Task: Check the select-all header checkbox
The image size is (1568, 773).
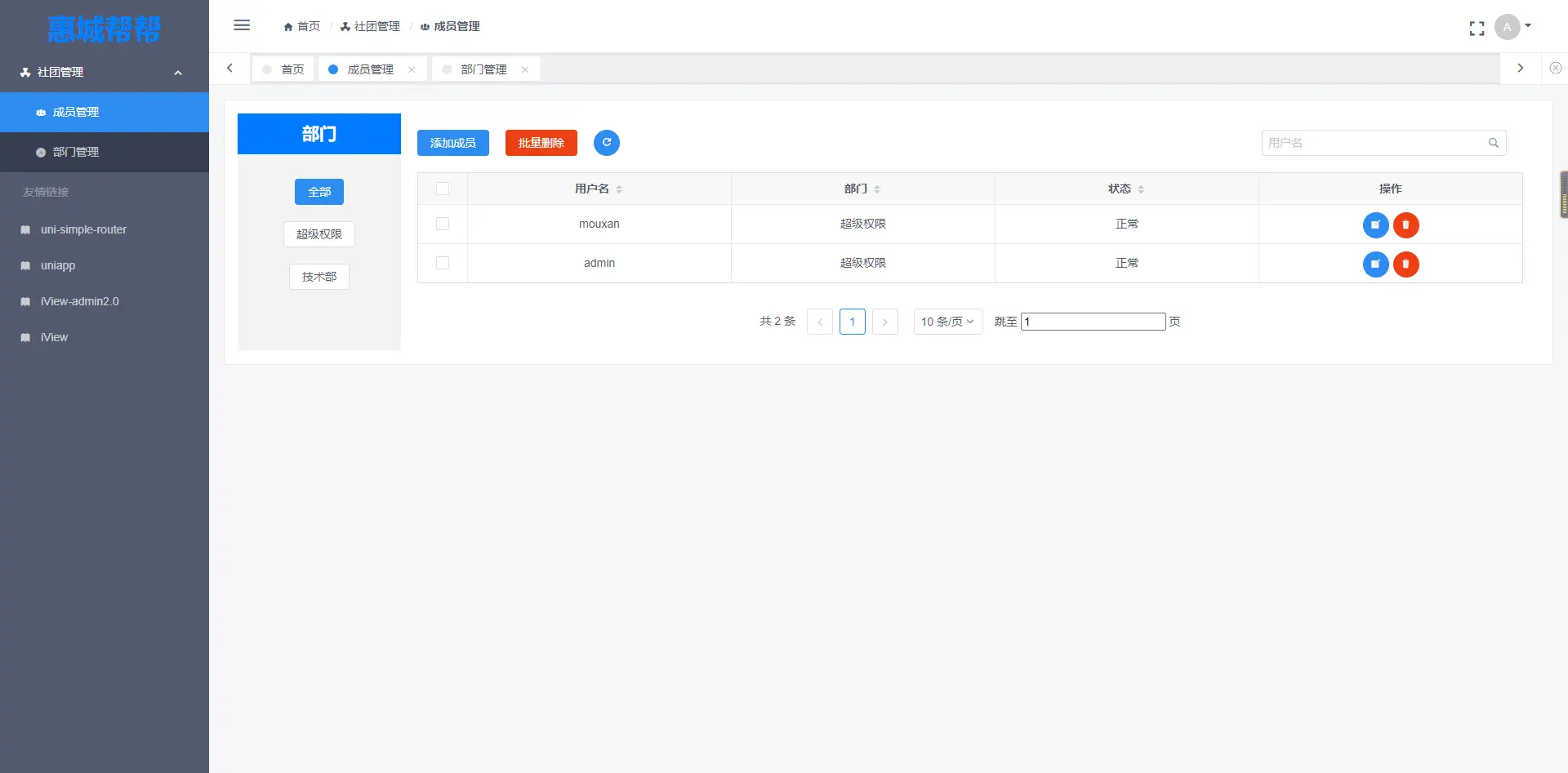Action: coord(443,189)
